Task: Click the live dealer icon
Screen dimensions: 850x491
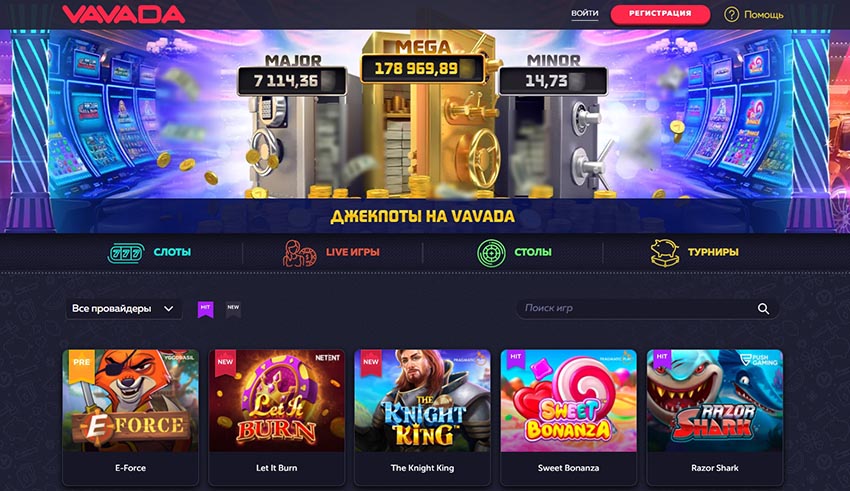Action: tap(299, 253)
